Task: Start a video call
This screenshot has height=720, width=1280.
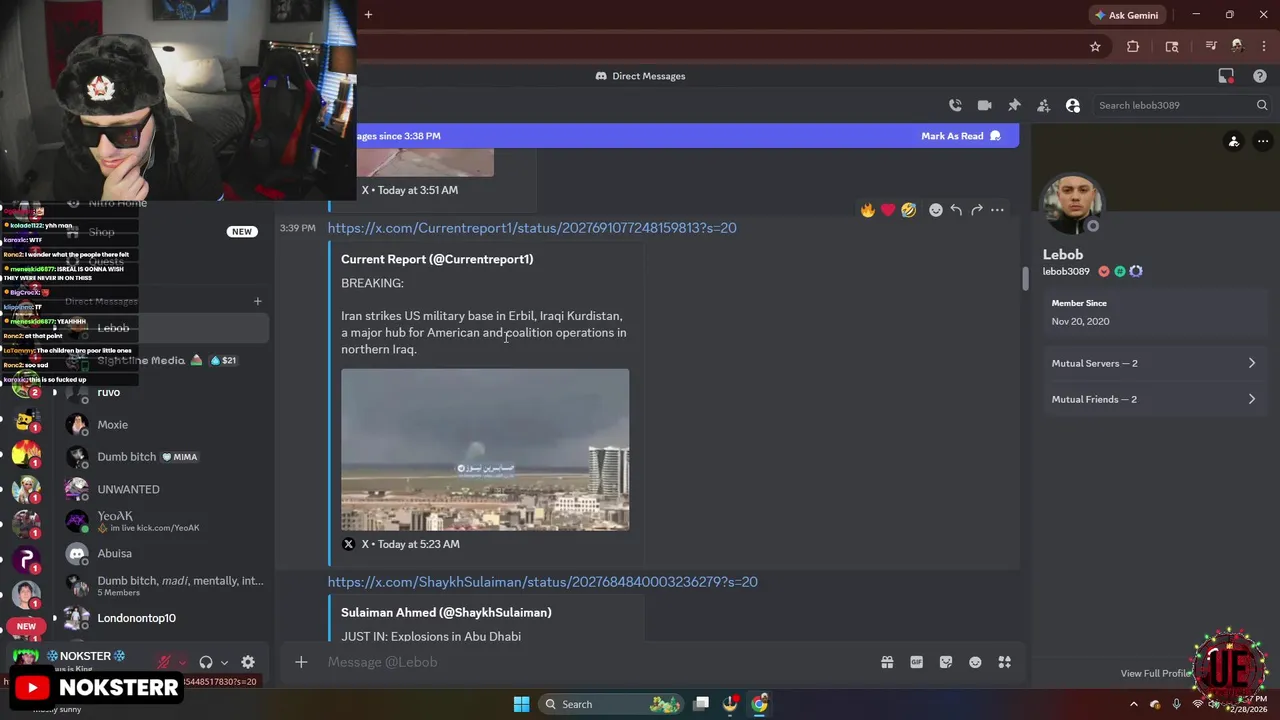Action: tap(984, 105)
